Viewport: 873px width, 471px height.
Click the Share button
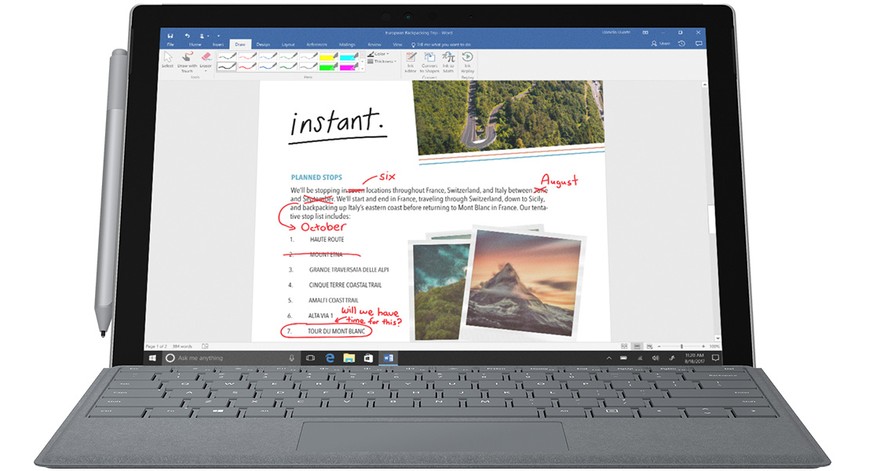(661, 45)
